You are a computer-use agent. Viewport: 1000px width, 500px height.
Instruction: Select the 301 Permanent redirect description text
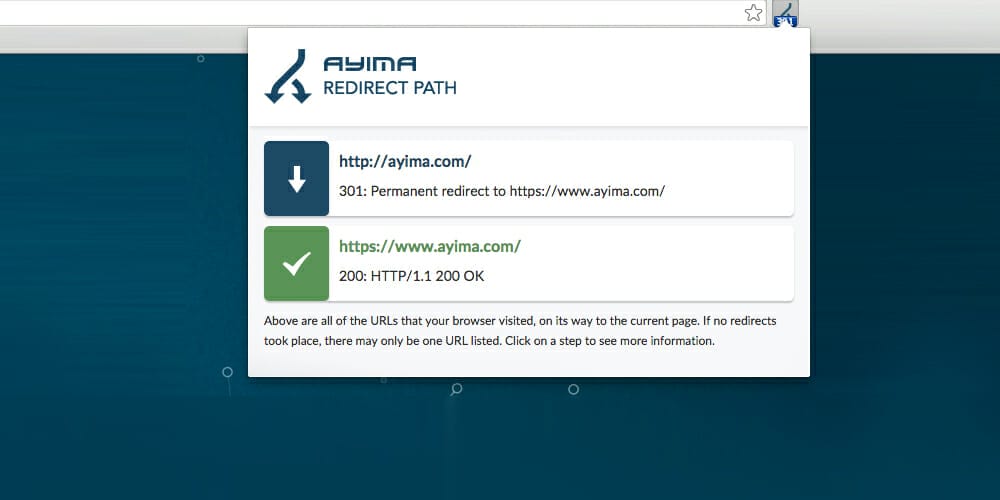[x=502, y=191]
